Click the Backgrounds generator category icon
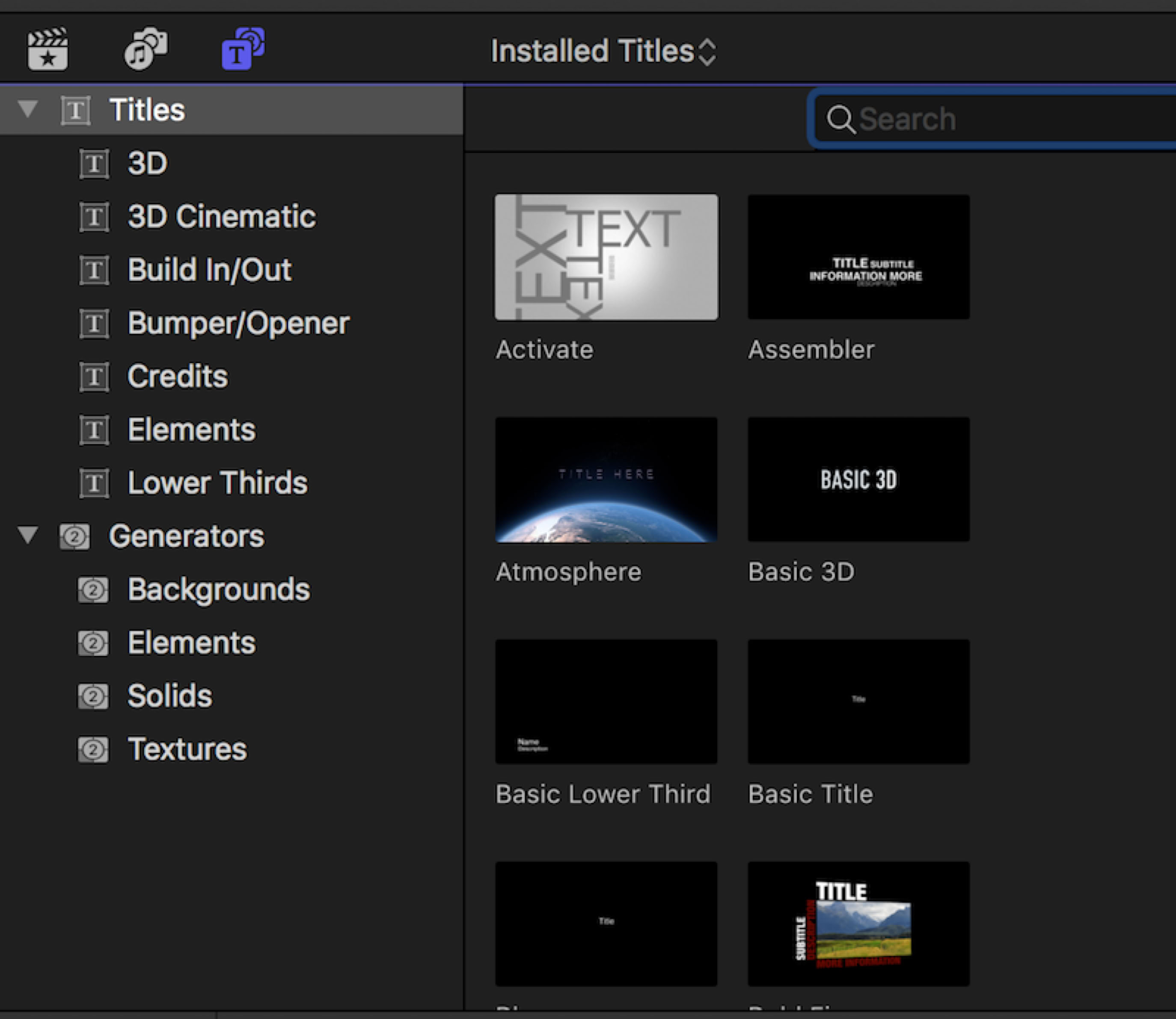 (93, 590)
